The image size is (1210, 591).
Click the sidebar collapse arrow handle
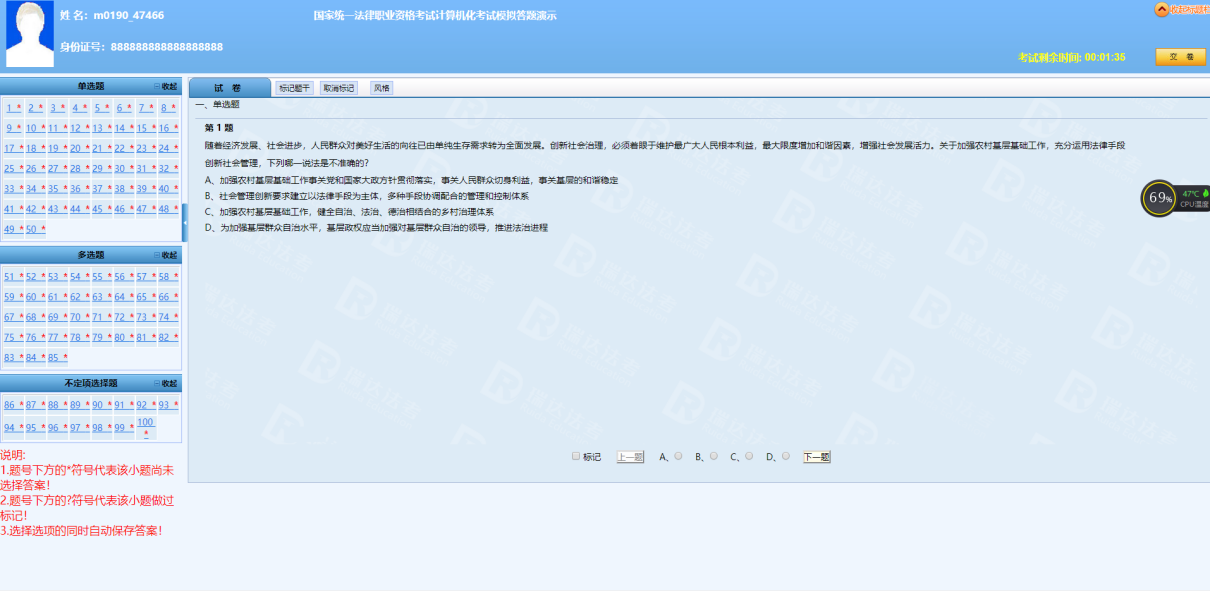(184, 222)
